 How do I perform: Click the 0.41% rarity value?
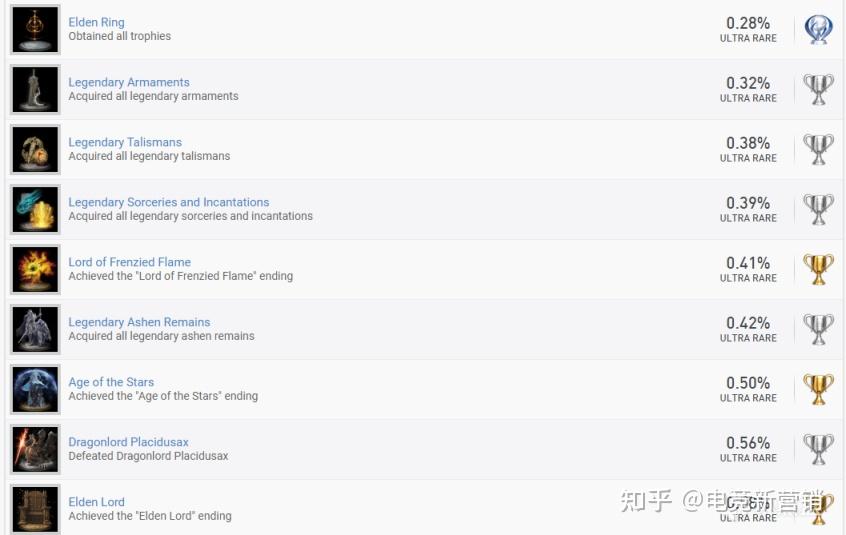tap(748, 263)
